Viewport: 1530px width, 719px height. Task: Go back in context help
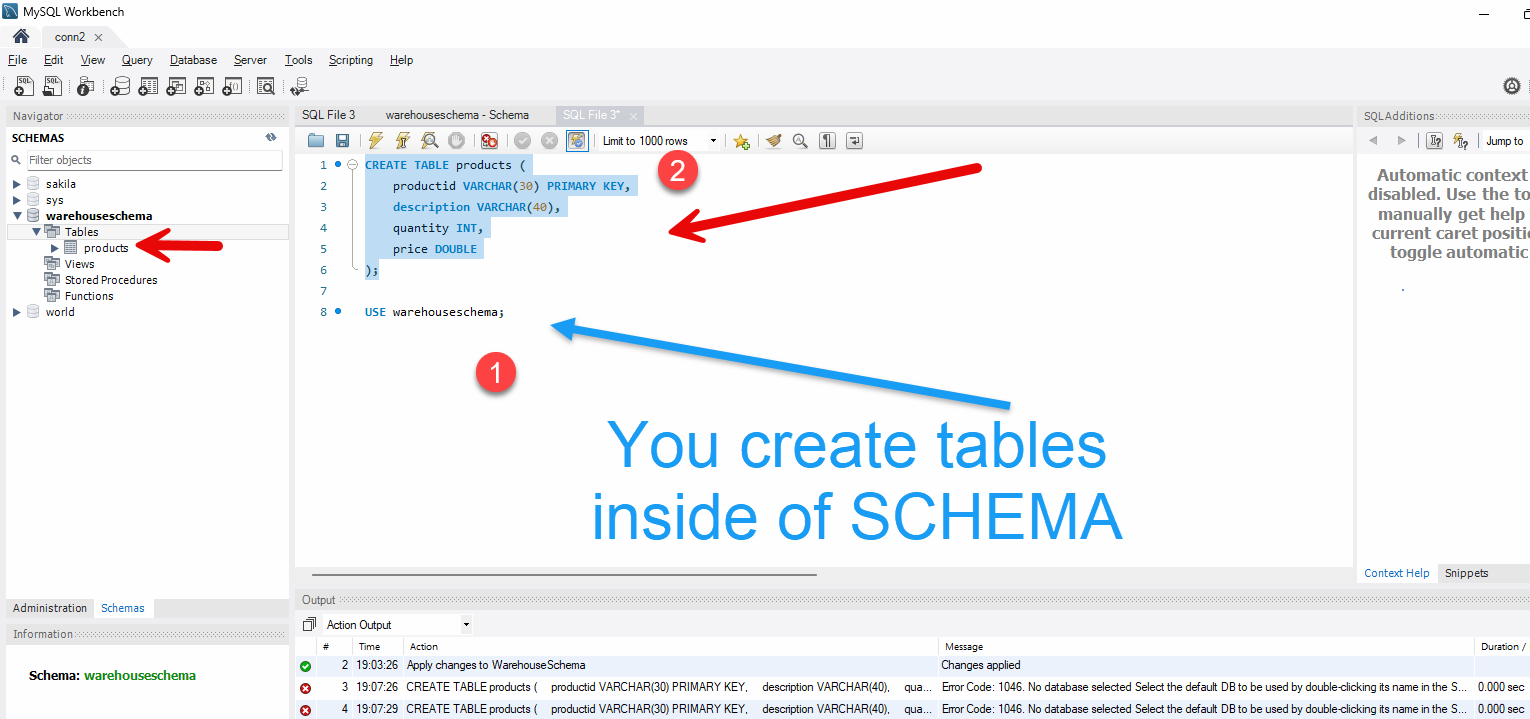click(1373, 141)
